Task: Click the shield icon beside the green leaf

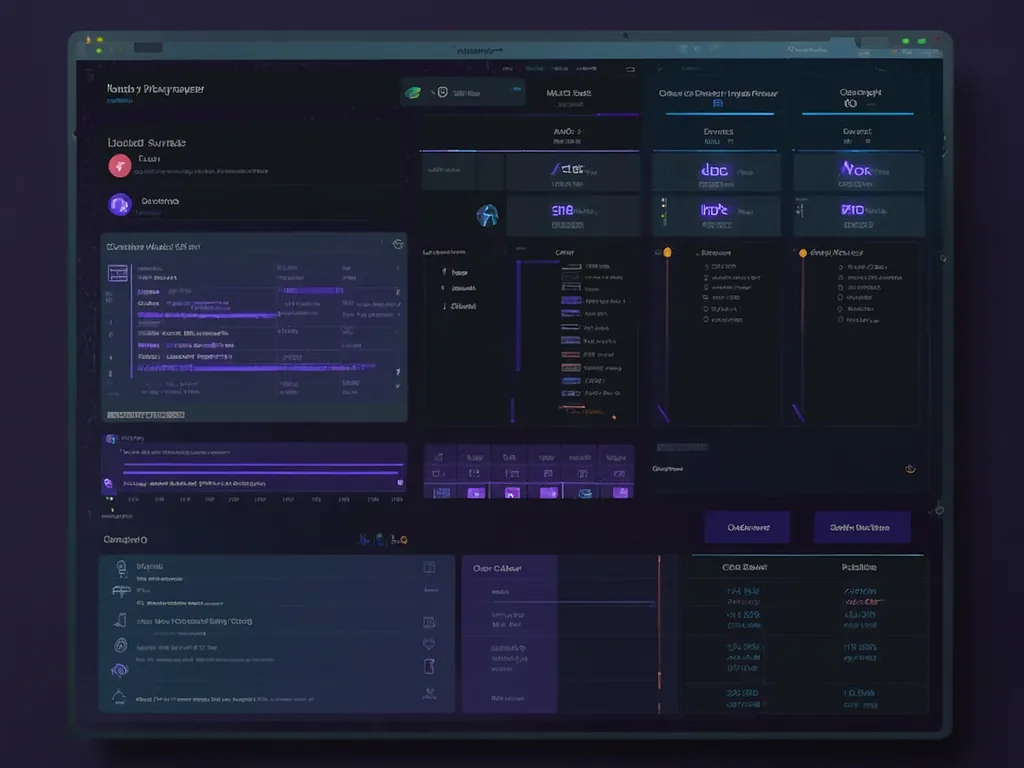Action: pyautogui.click(x=442, y=93)
